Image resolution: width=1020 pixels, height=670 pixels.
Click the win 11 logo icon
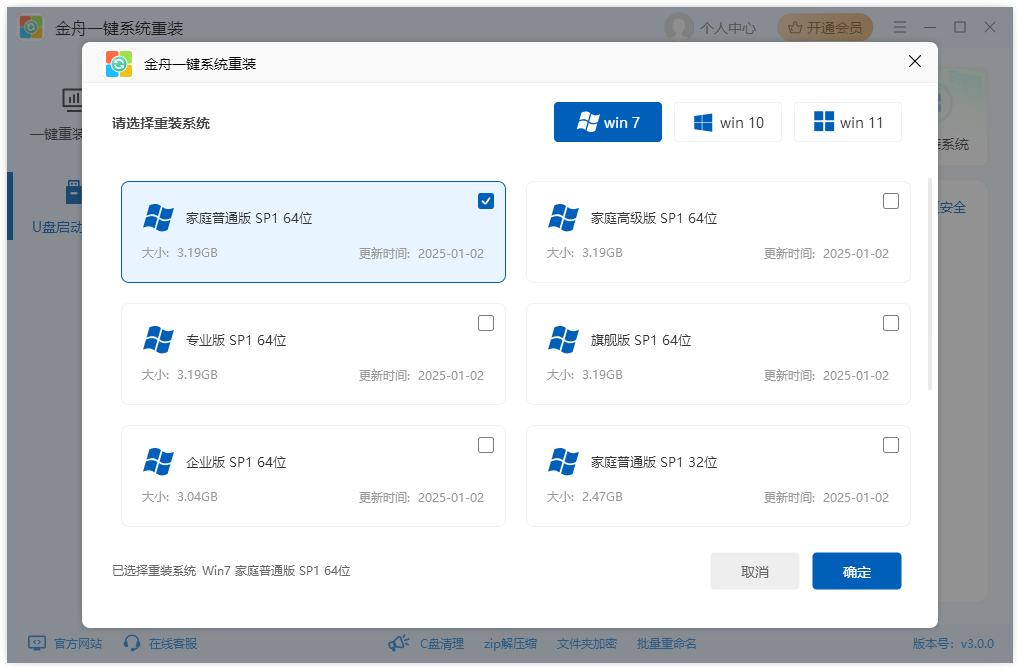click(824, 122)
